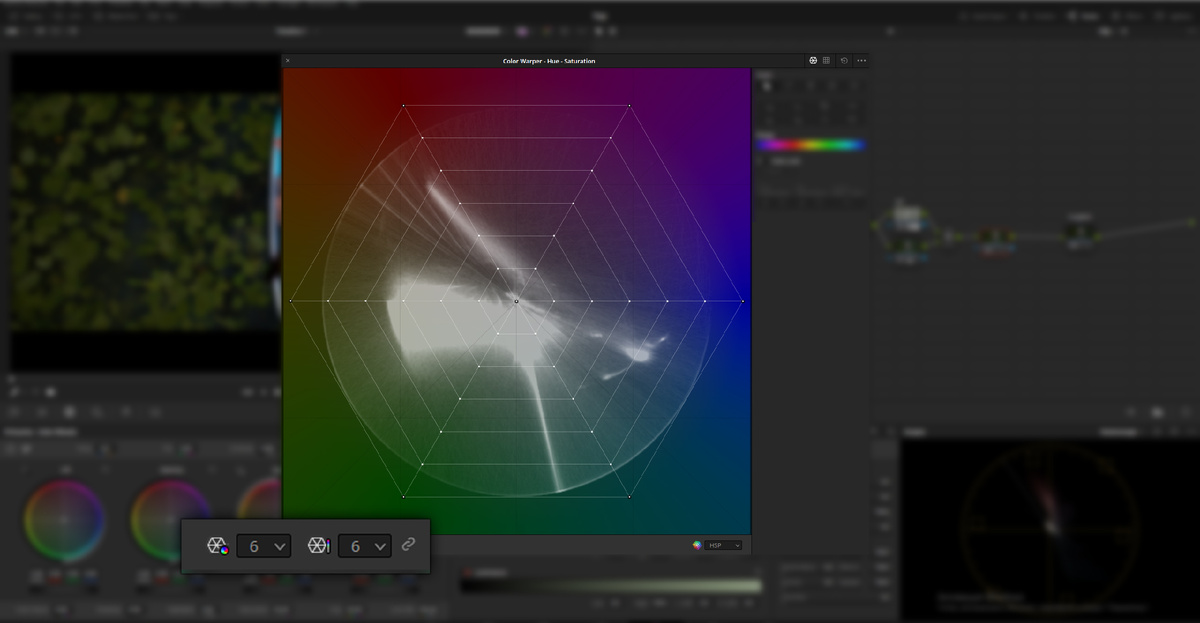Open the hue resolution dropdown showing 6
Image resolution: width=1200 pixels, height=623 pixels.
[x=264, y=546]
